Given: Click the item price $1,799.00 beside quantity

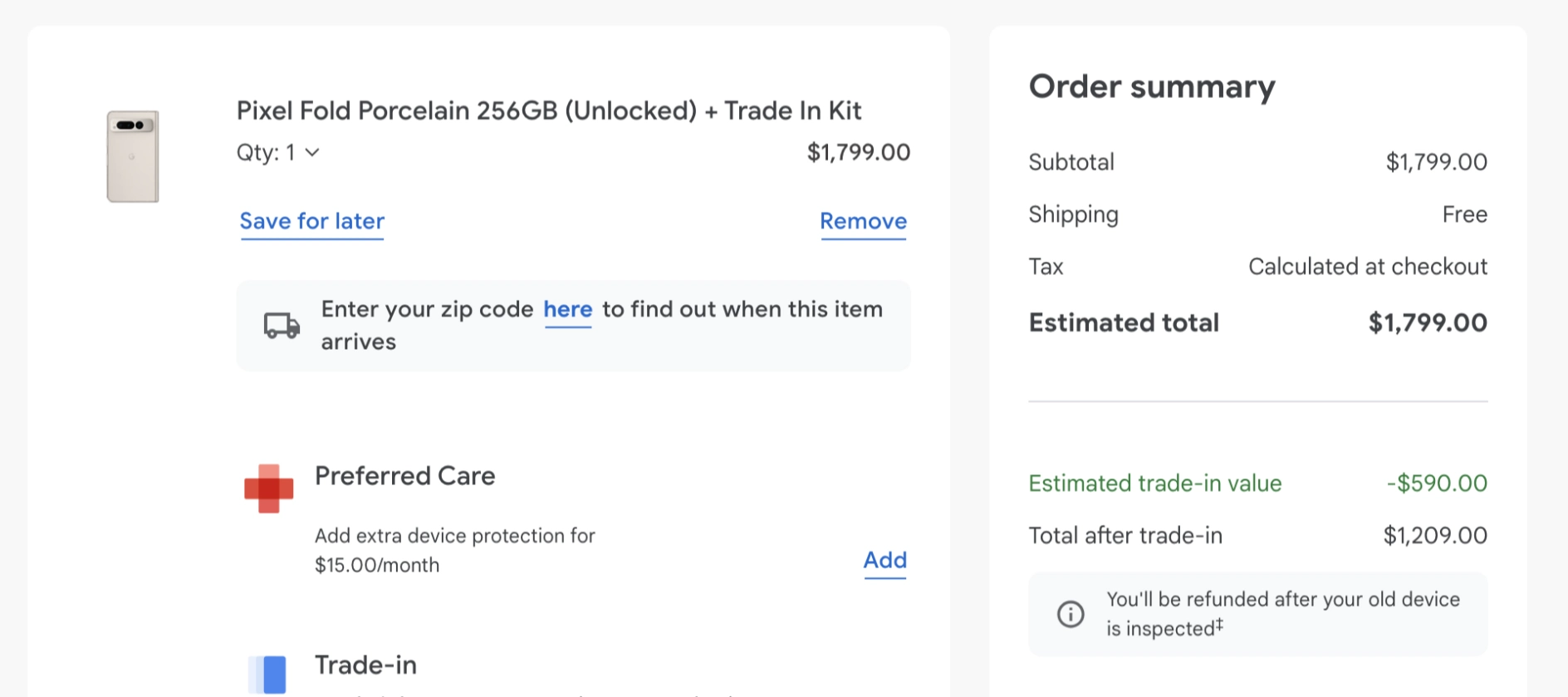Looking at the screenshot, I should (x=859, y=153).
